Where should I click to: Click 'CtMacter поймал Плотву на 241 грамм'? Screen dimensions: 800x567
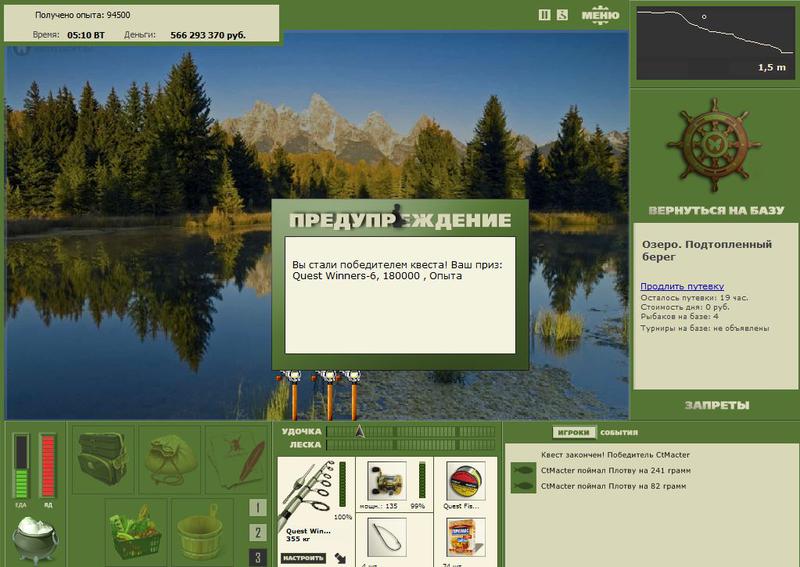click(x=616, y=471)
